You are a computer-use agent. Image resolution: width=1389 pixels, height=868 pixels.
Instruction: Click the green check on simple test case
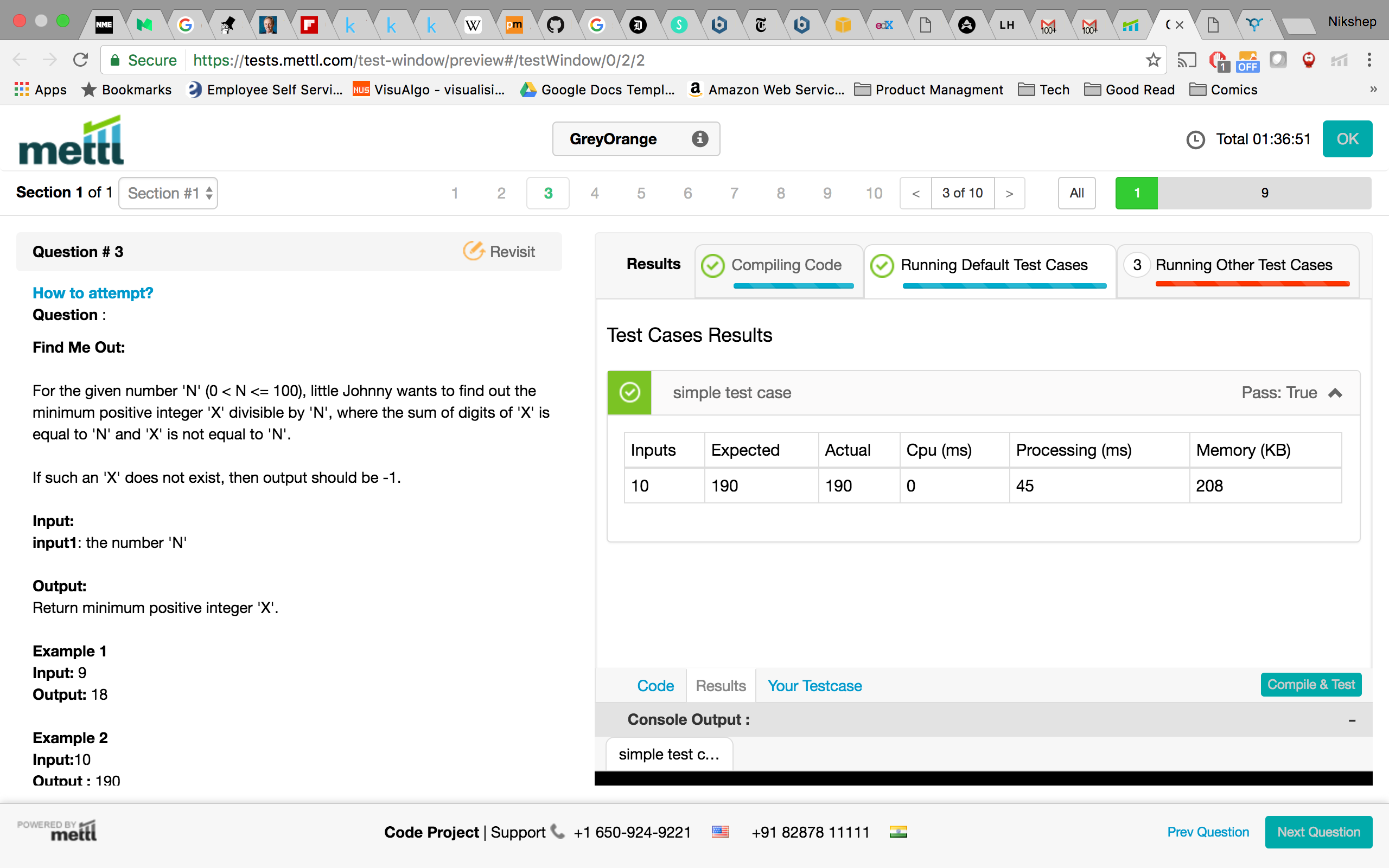coord(629,393)
